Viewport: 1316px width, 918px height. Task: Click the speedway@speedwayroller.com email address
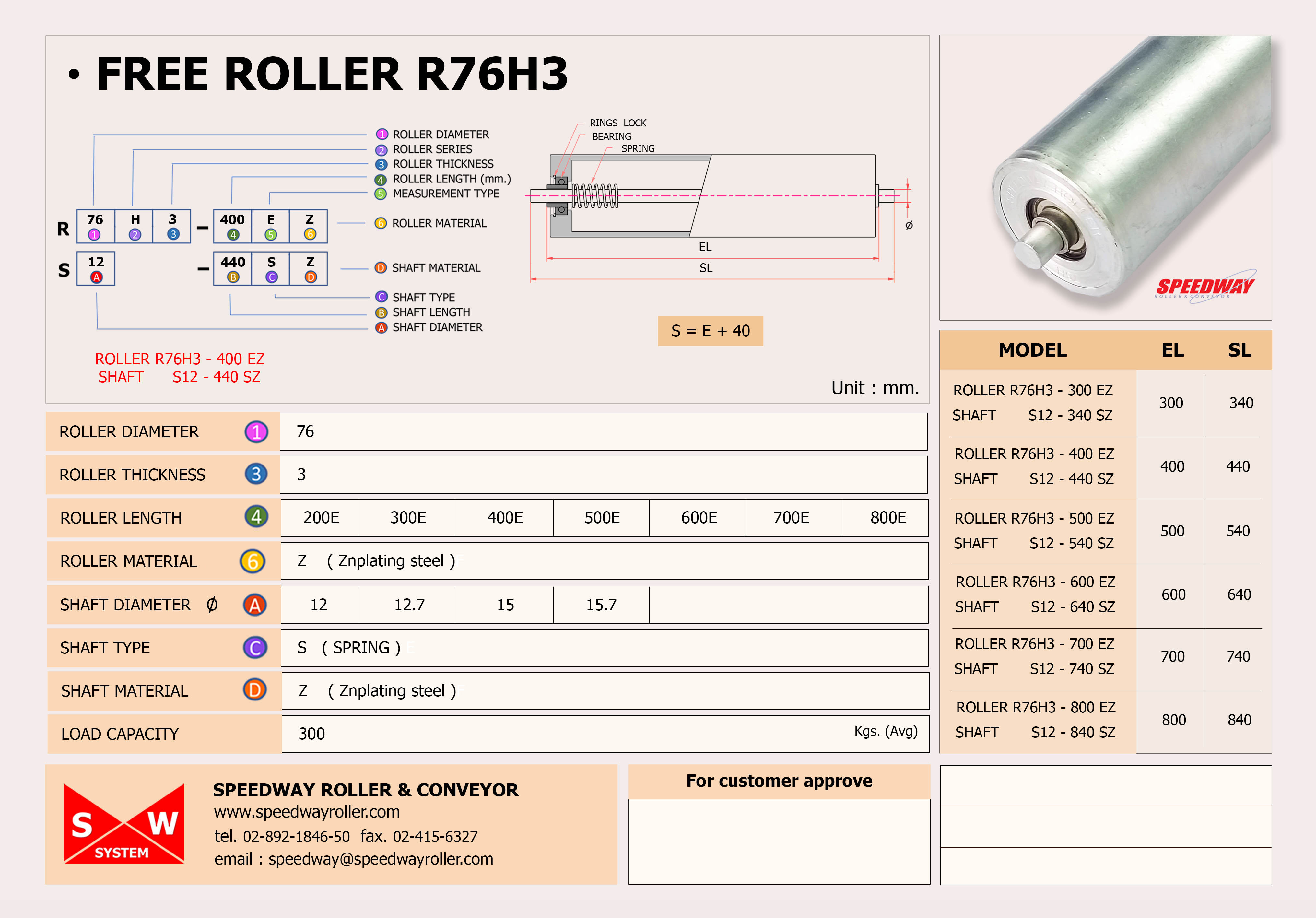[381, 859]
